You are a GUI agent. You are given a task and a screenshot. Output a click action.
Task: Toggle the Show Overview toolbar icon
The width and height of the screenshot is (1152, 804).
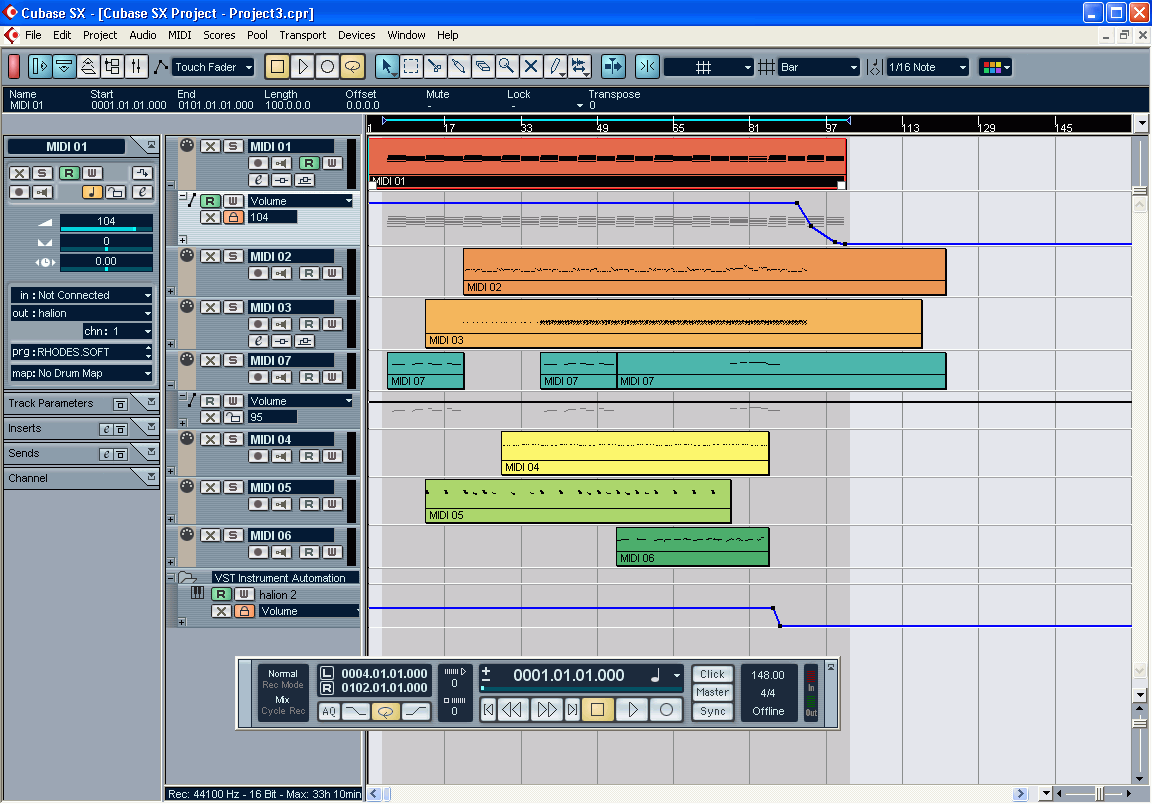(88, 67)
